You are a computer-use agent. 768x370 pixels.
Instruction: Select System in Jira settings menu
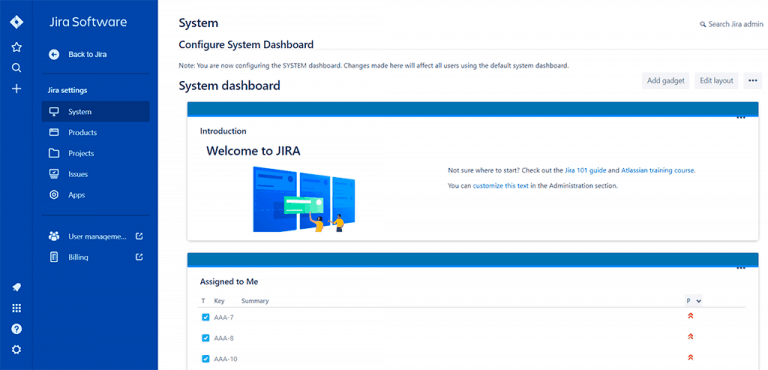[x=96, y=112]
